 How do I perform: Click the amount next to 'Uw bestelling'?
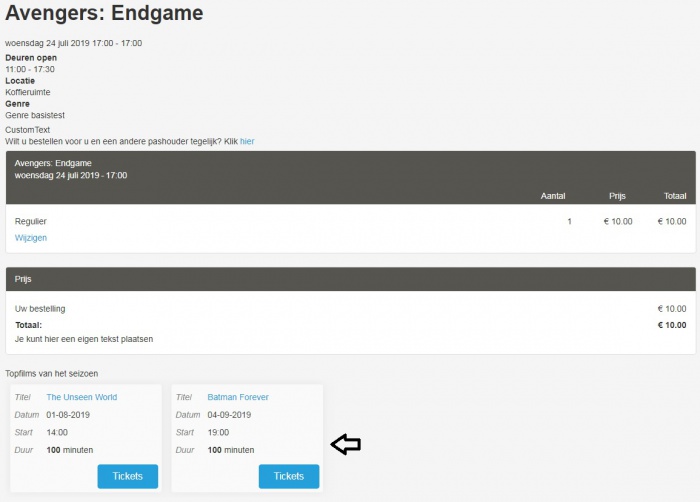(672, 309)
